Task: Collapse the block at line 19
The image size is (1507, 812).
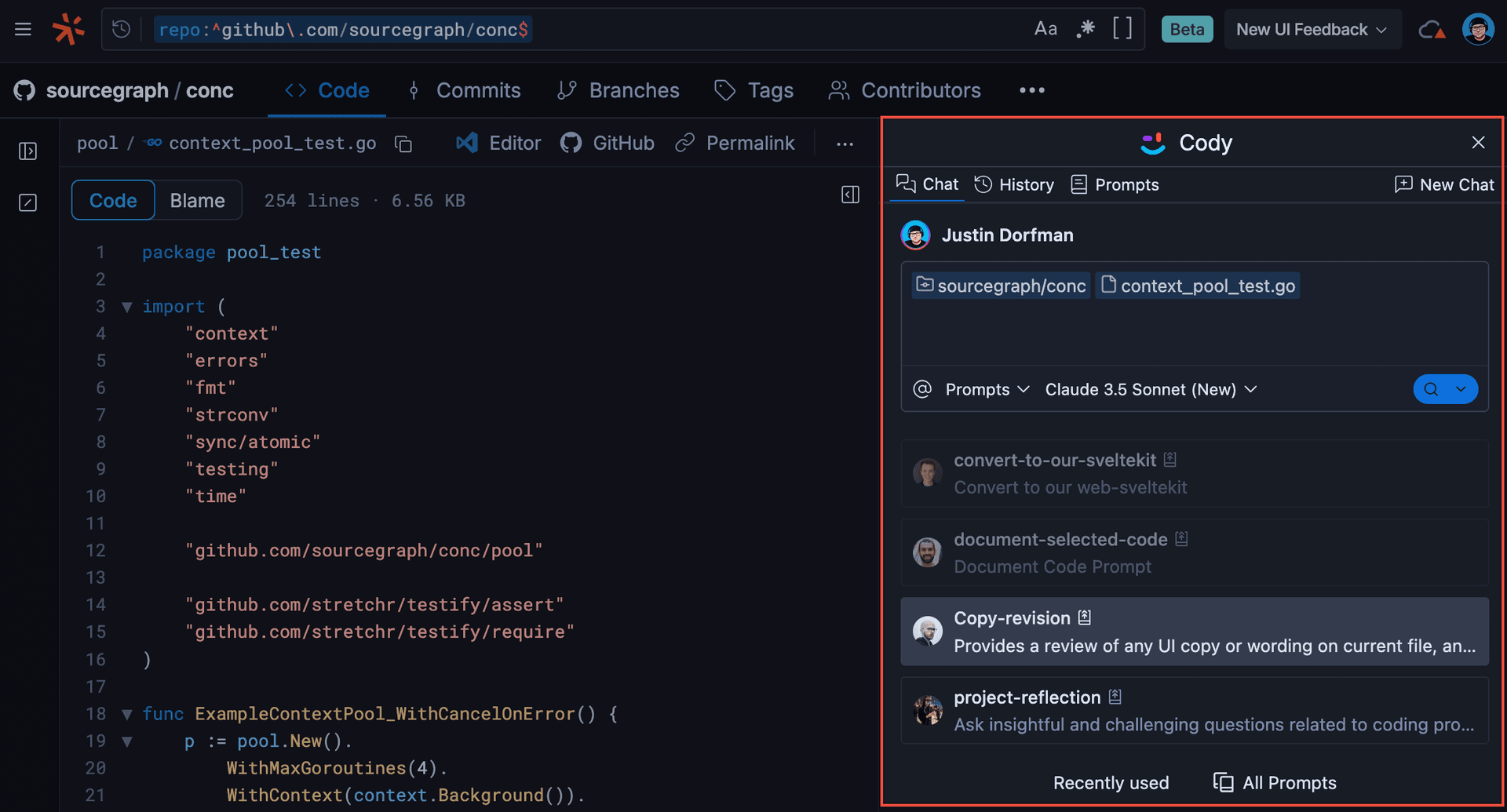Action: tap(127, 741)
